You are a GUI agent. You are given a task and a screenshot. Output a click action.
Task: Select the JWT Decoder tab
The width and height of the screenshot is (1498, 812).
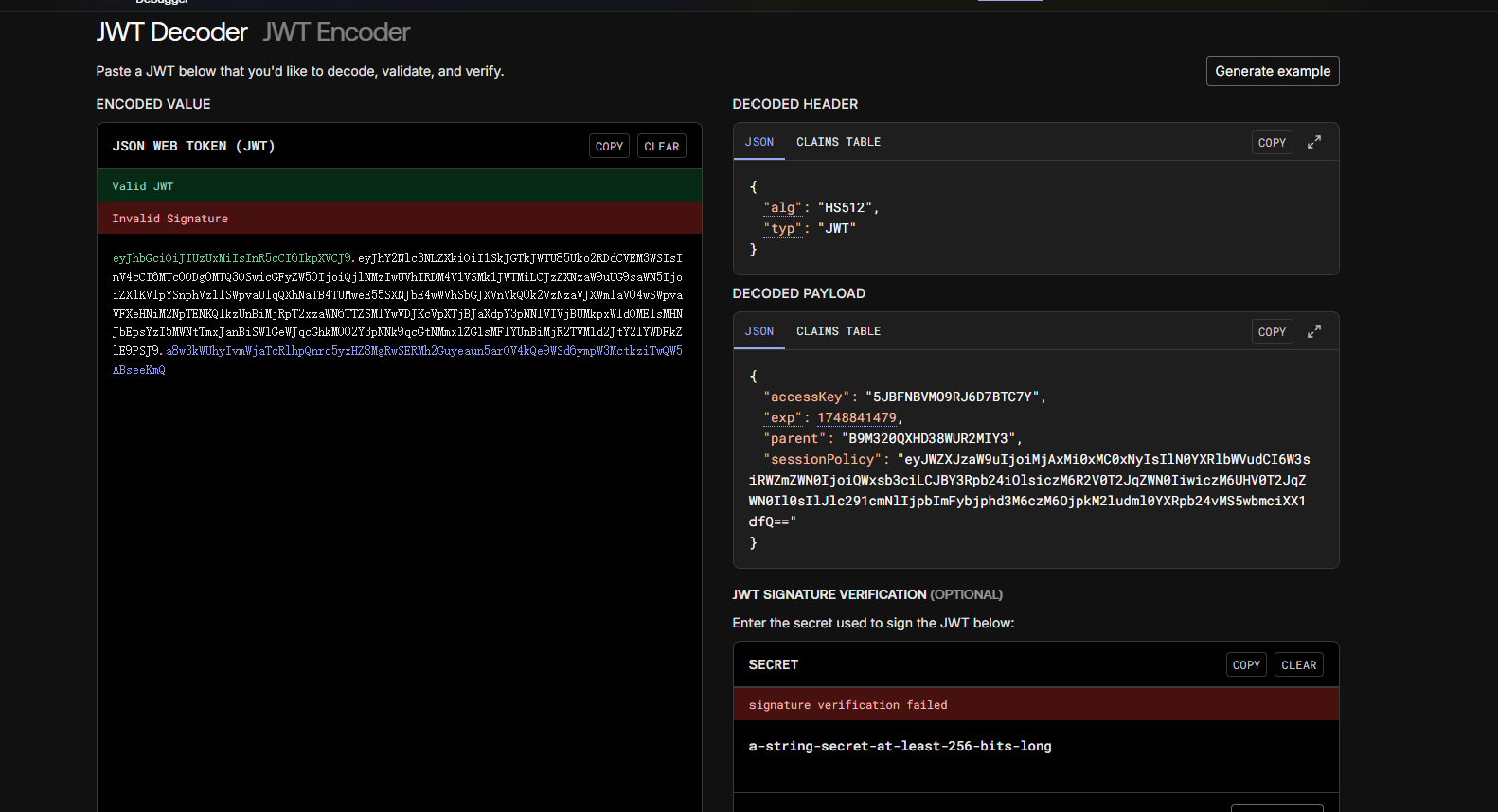171,32
